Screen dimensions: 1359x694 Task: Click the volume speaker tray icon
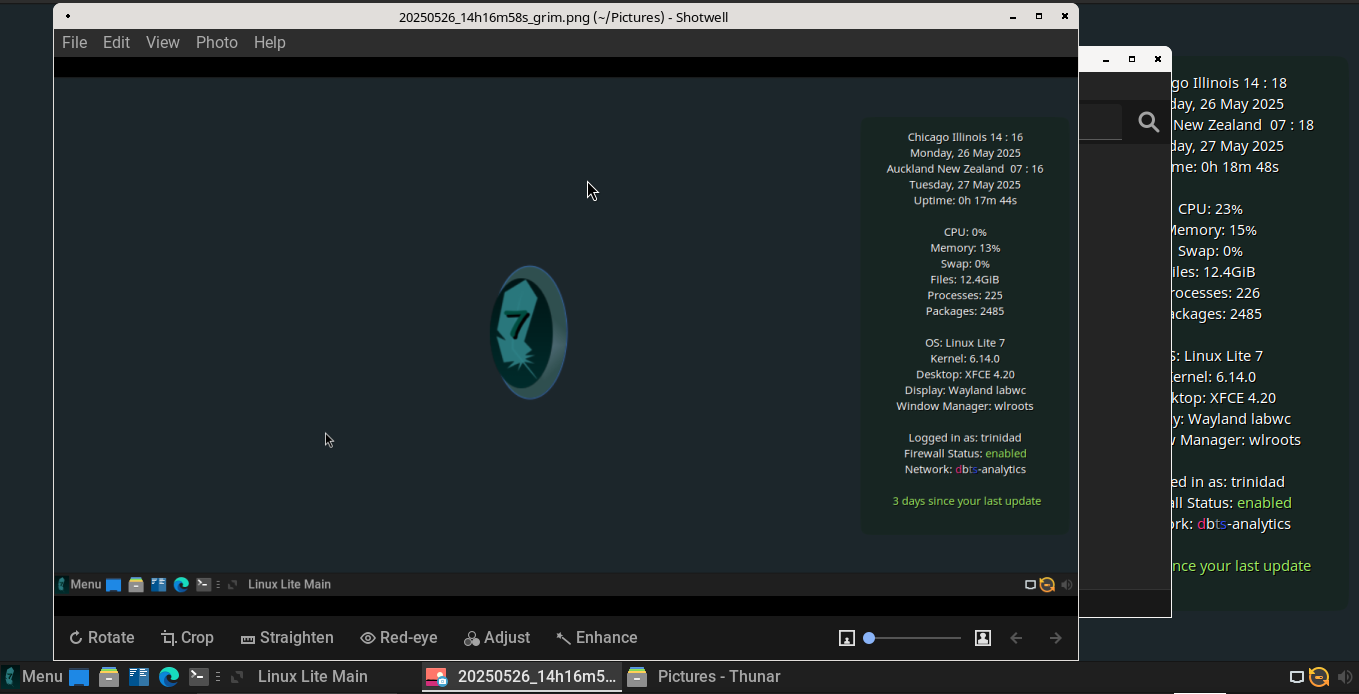(x=1344, y=677)
